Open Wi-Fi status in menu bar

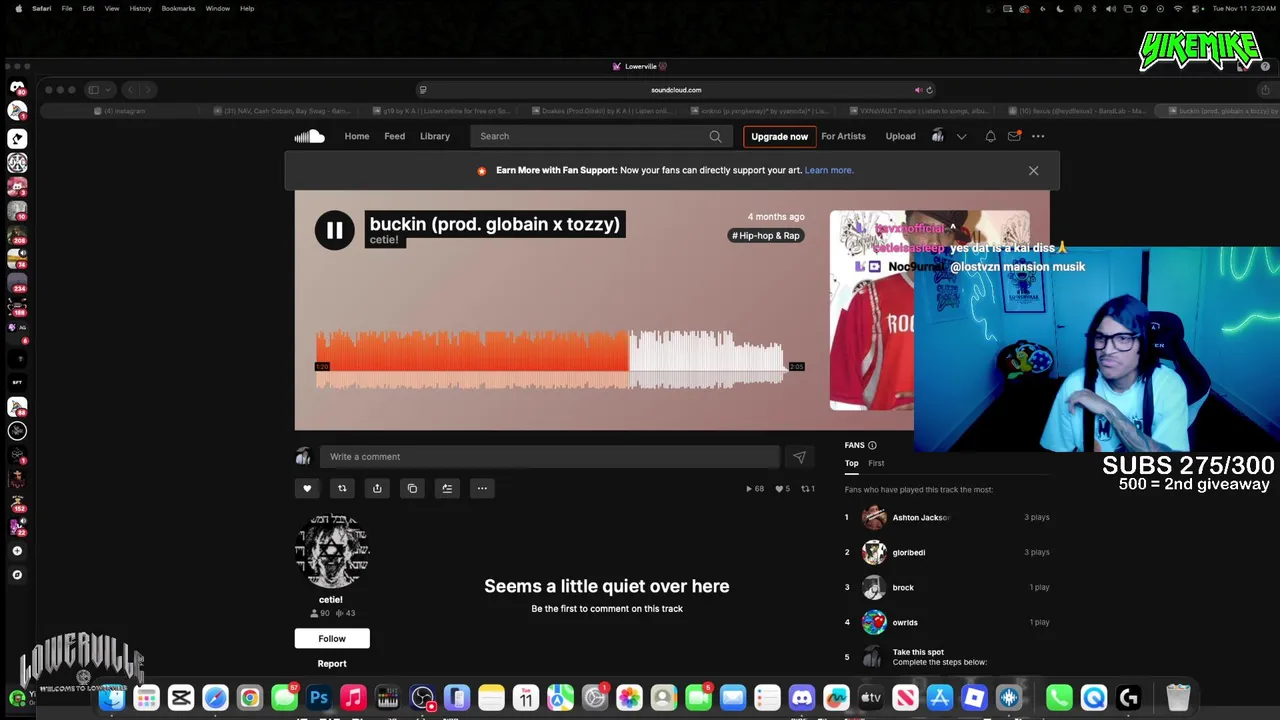pos(1177,8)
